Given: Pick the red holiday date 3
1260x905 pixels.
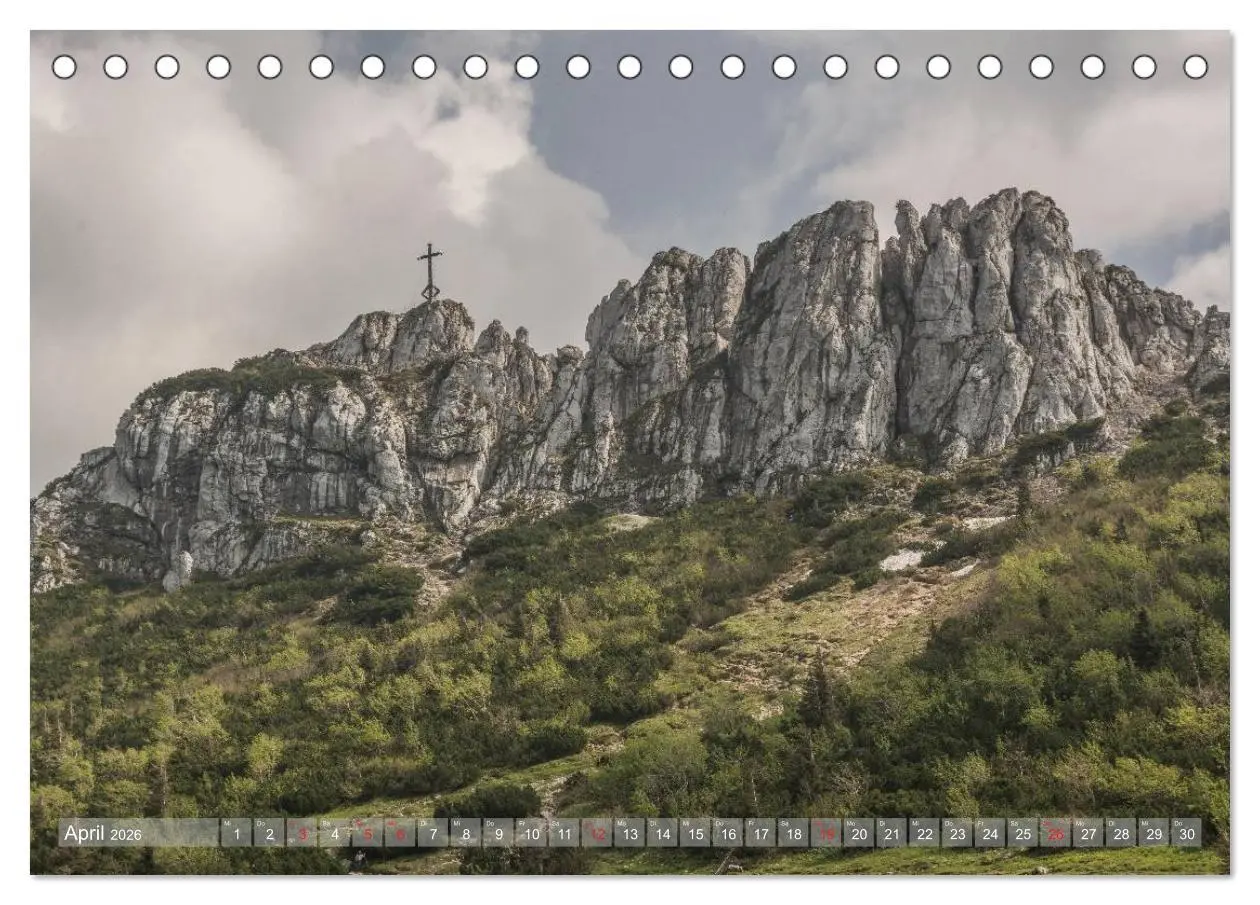Looking at the screenshot, I should click(x=302, y=833).
